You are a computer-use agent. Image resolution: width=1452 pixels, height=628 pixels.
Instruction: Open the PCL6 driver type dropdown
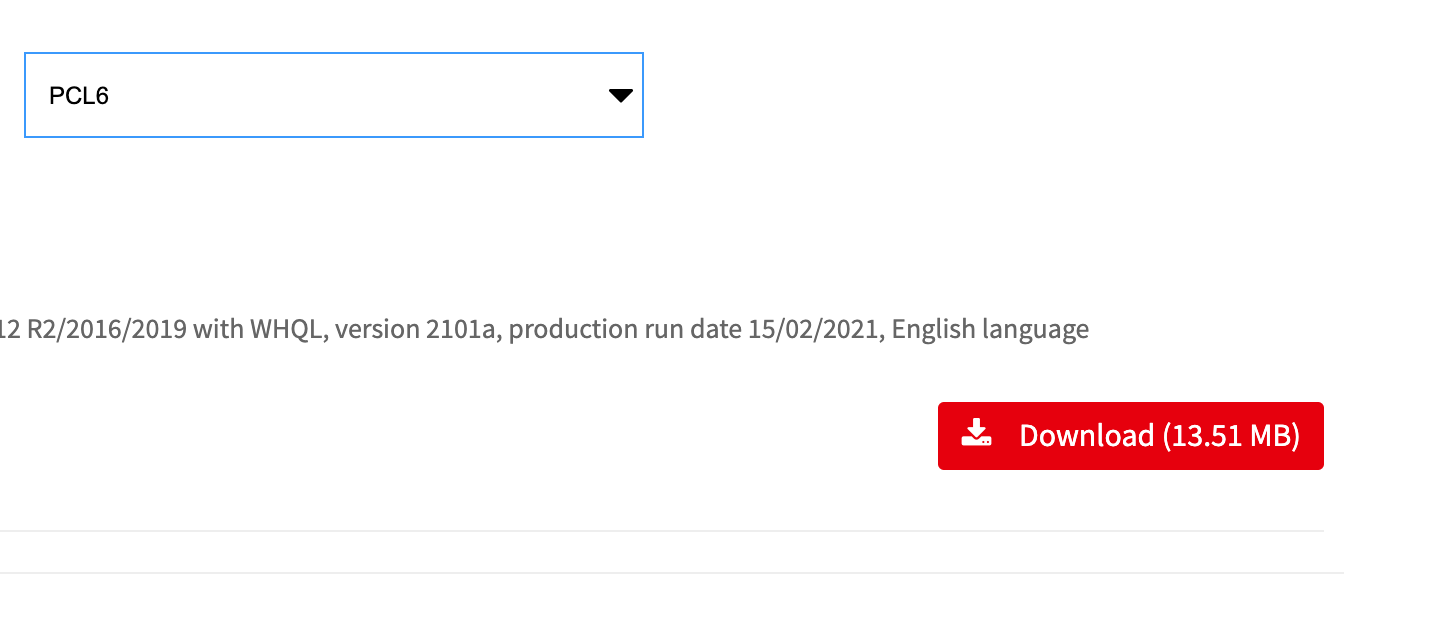[333, 95]
